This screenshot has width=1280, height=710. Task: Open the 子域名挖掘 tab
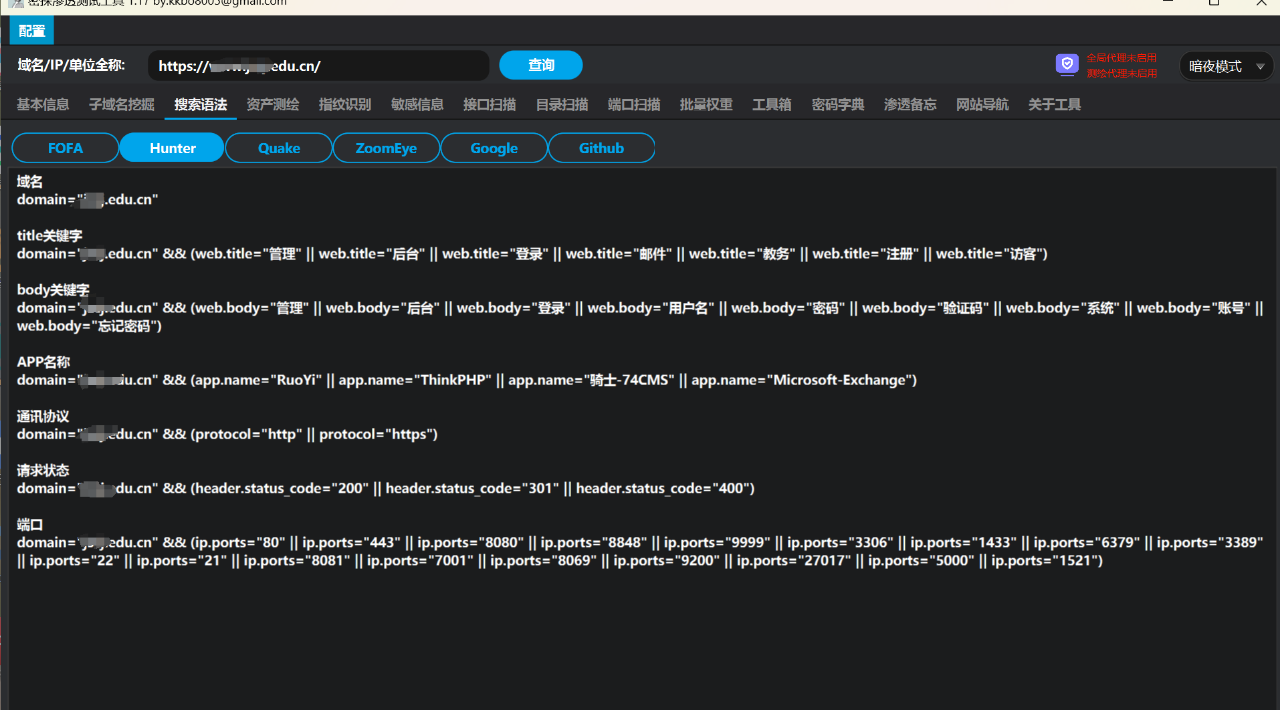pyautogui.click(x=122, y=105)
